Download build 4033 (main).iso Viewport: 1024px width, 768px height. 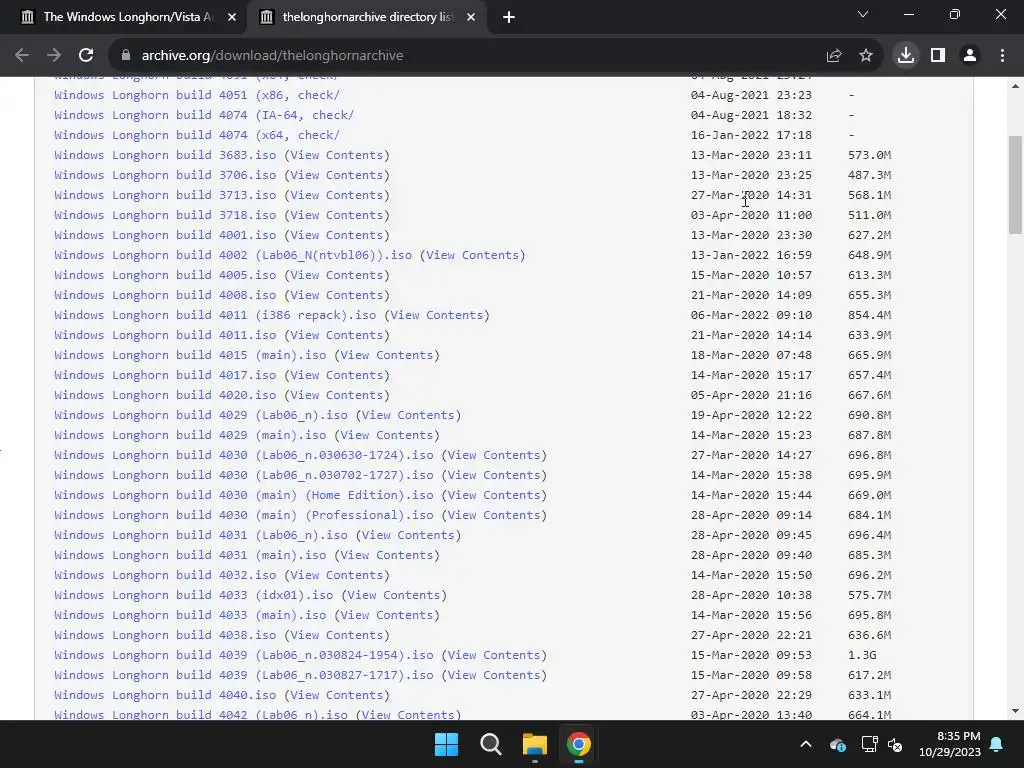[190, 615]
